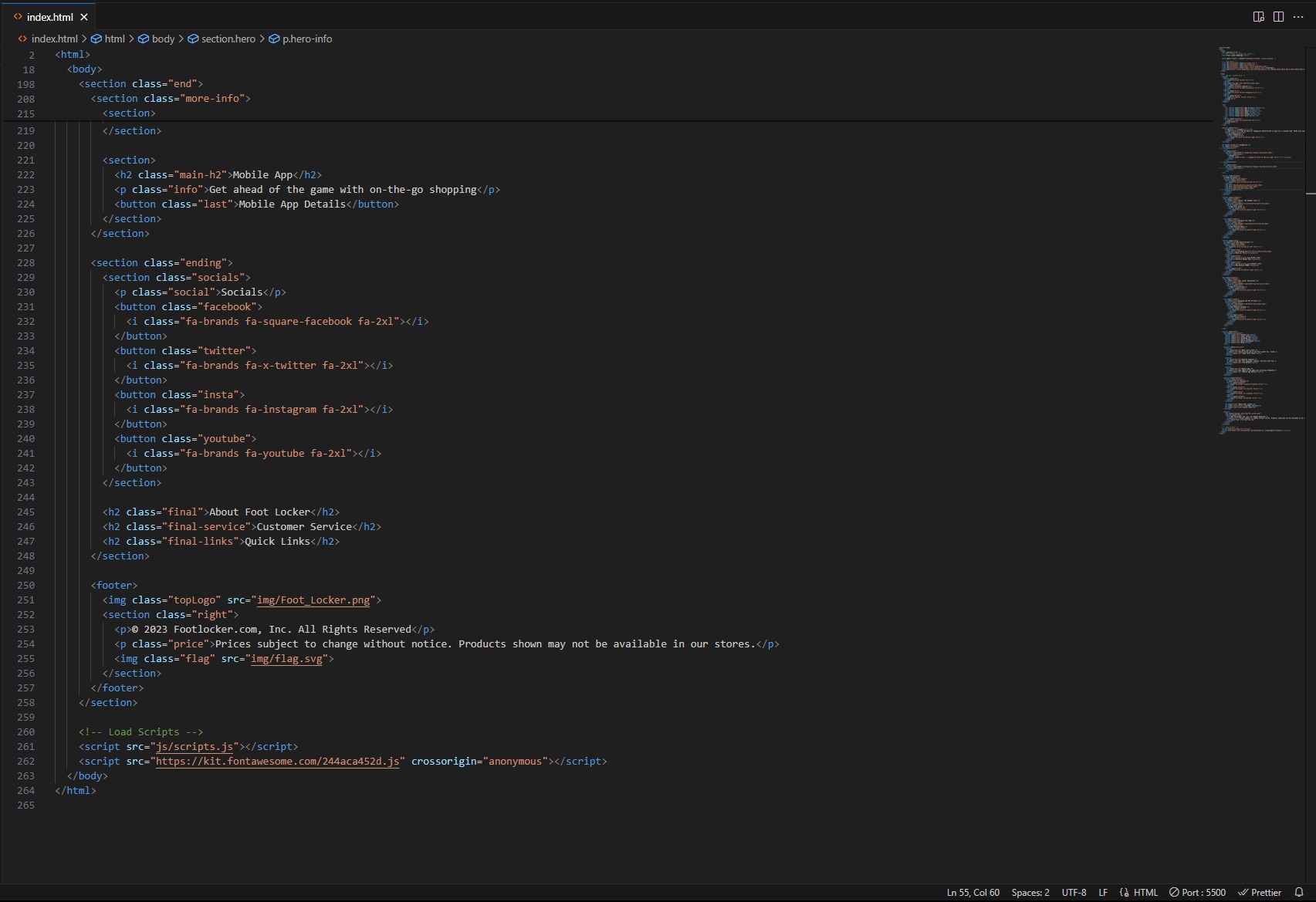Select the p.hero-info breadcrumb
The image size is (1316, 902).
click(306, 39)
